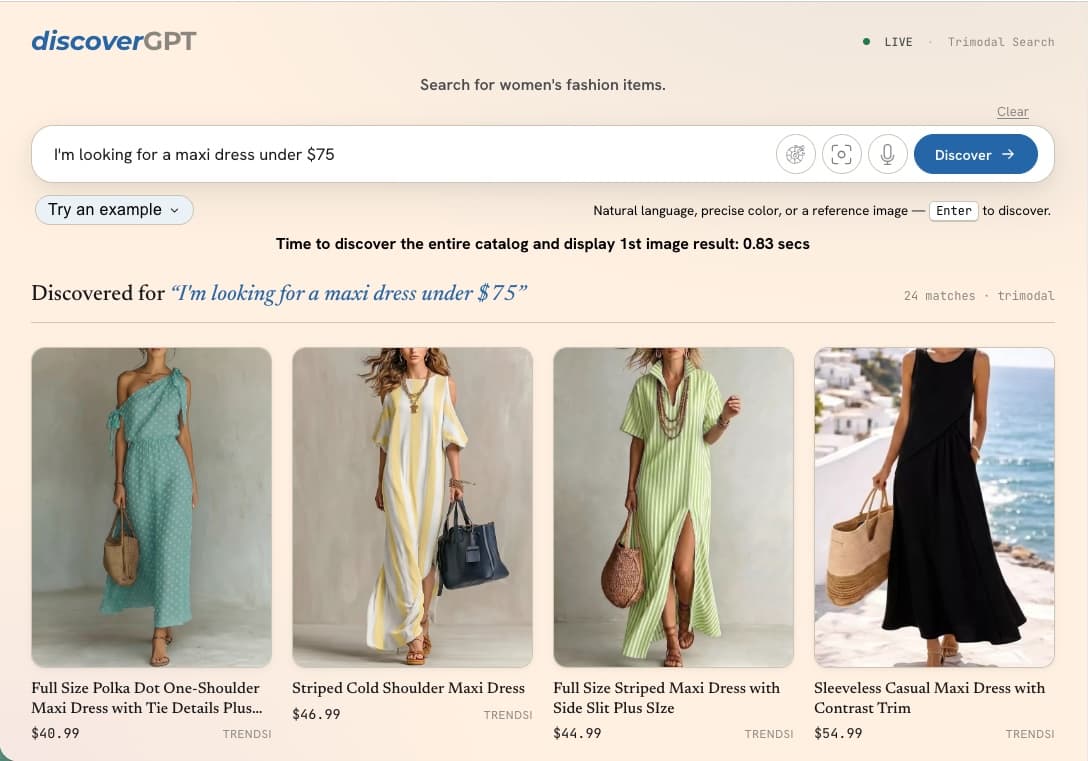
Task: Click the 'Search for women's fashion items.' heading
Action: pos(543,85)
